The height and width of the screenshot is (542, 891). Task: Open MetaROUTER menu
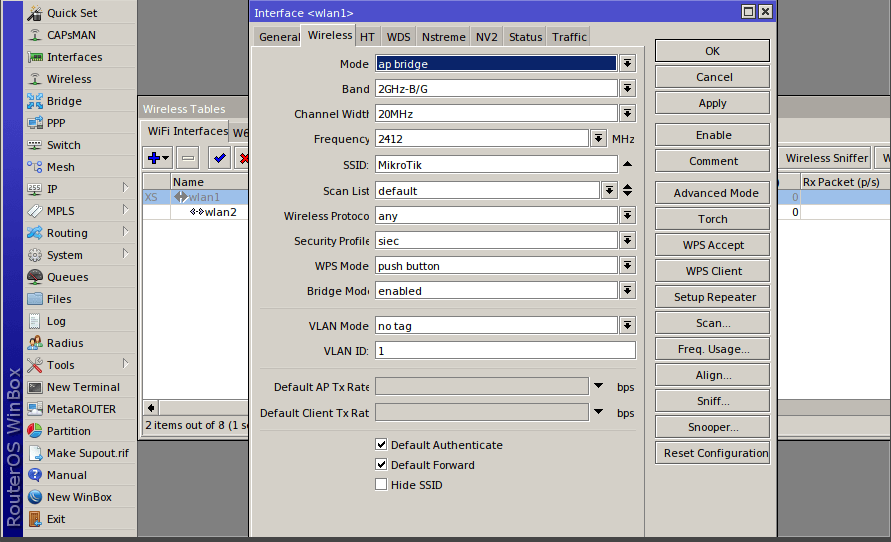(81, 409)
